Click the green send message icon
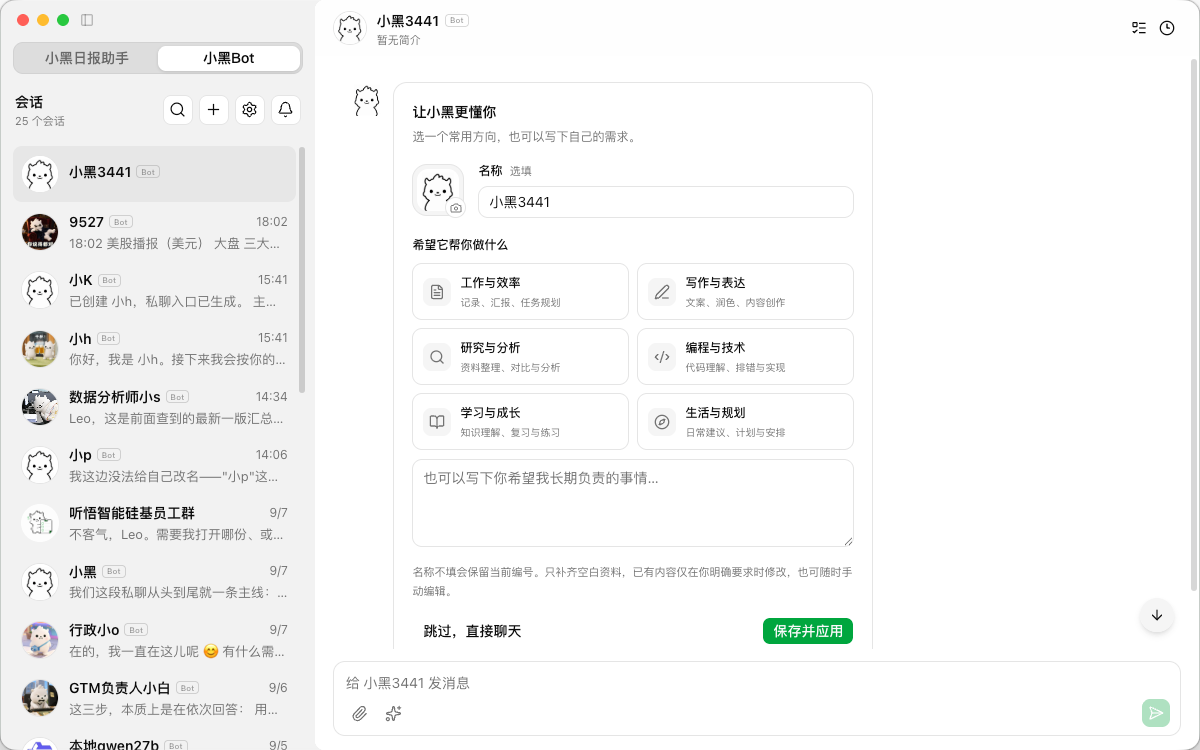Viewport: 1200px width, 750px height. tap(1156, 713)
